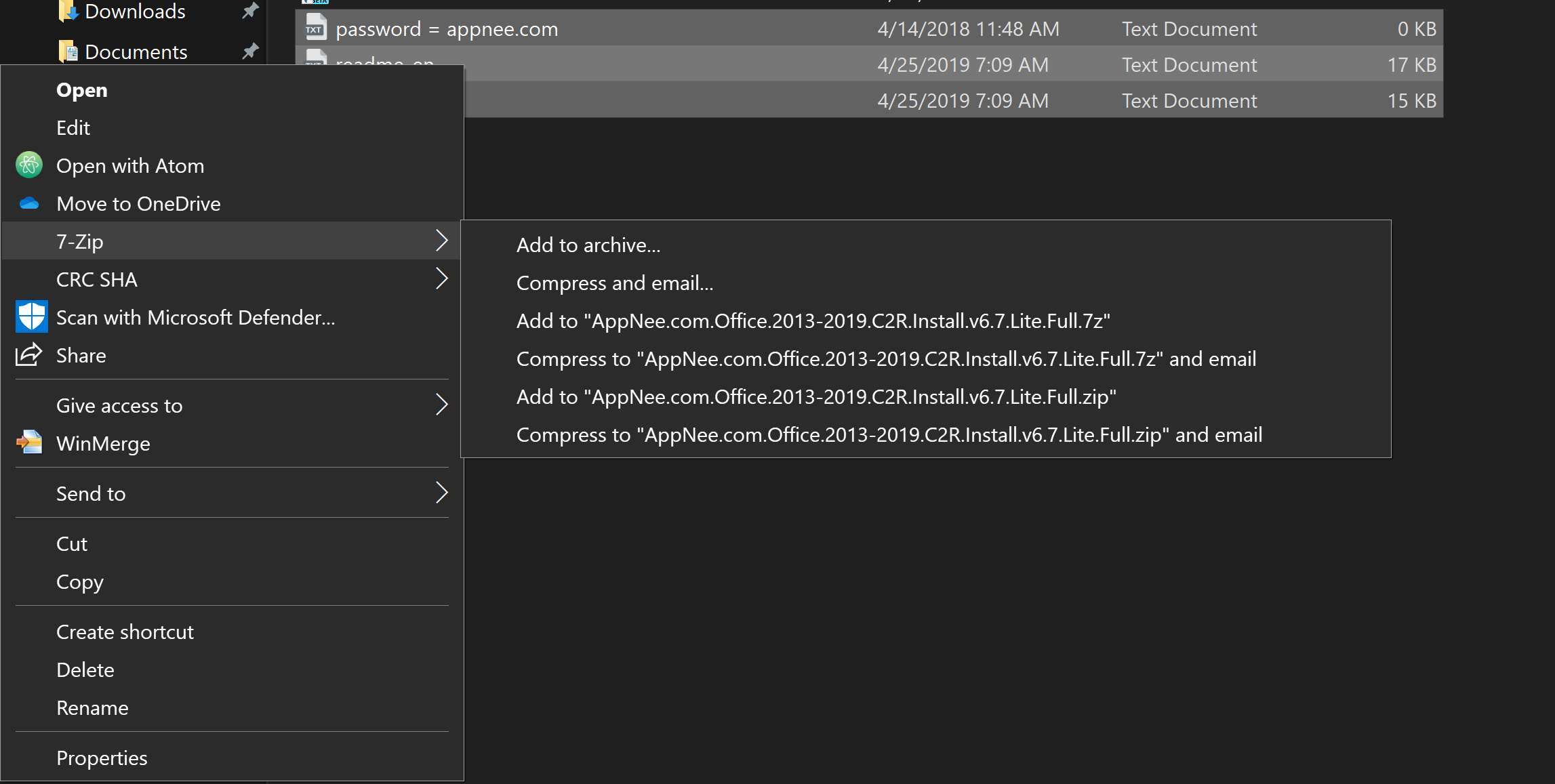
Task: Click the Share arrow icon
Action: click(28, 355)
